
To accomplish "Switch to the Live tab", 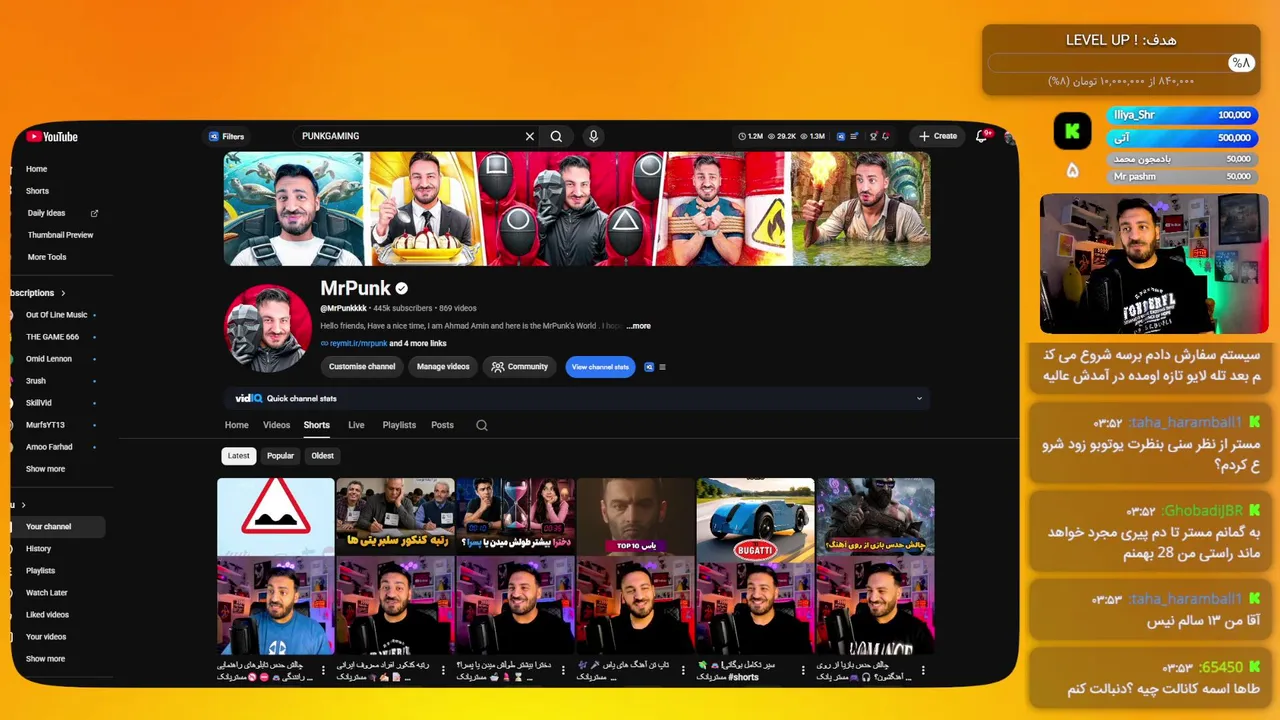I will pos(356,425).
